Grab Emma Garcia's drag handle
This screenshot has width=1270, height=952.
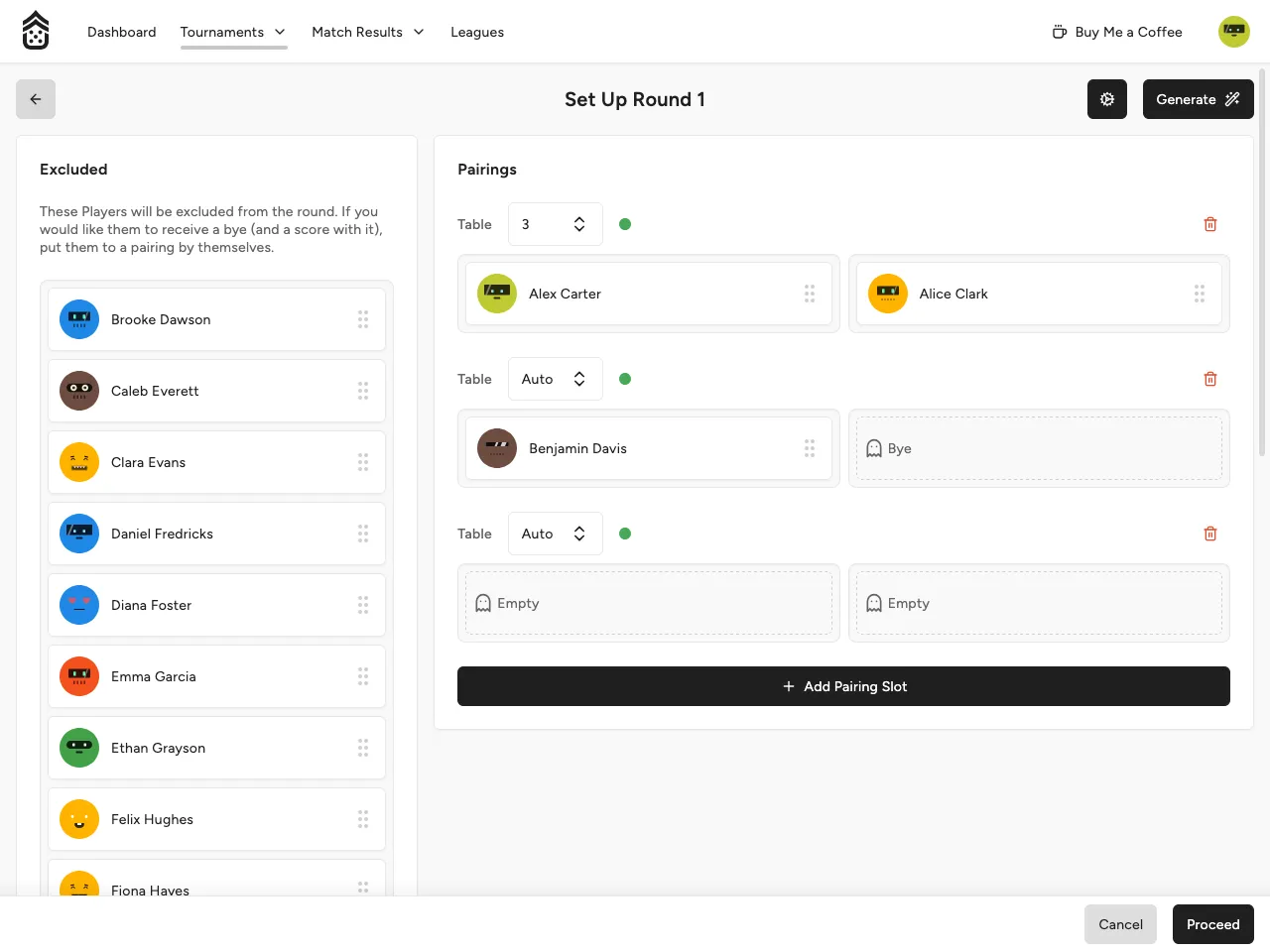363,676
